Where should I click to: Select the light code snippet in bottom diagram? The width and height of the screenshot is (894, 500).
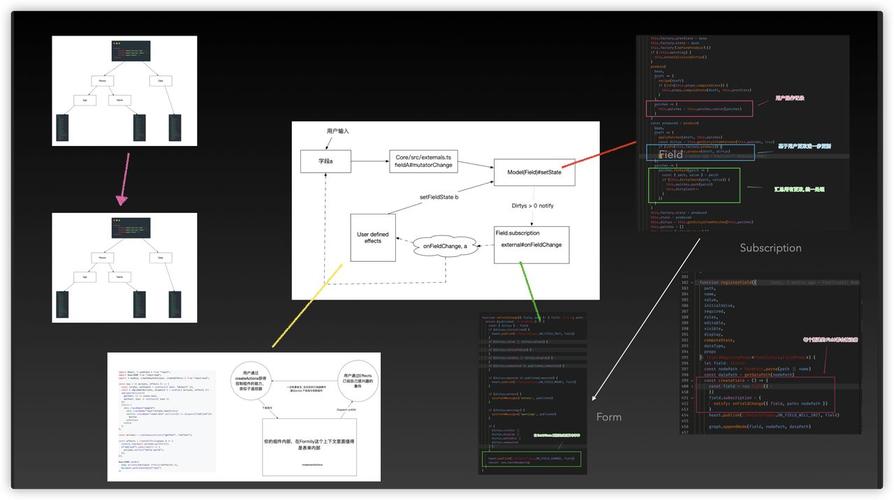point(165,420)
